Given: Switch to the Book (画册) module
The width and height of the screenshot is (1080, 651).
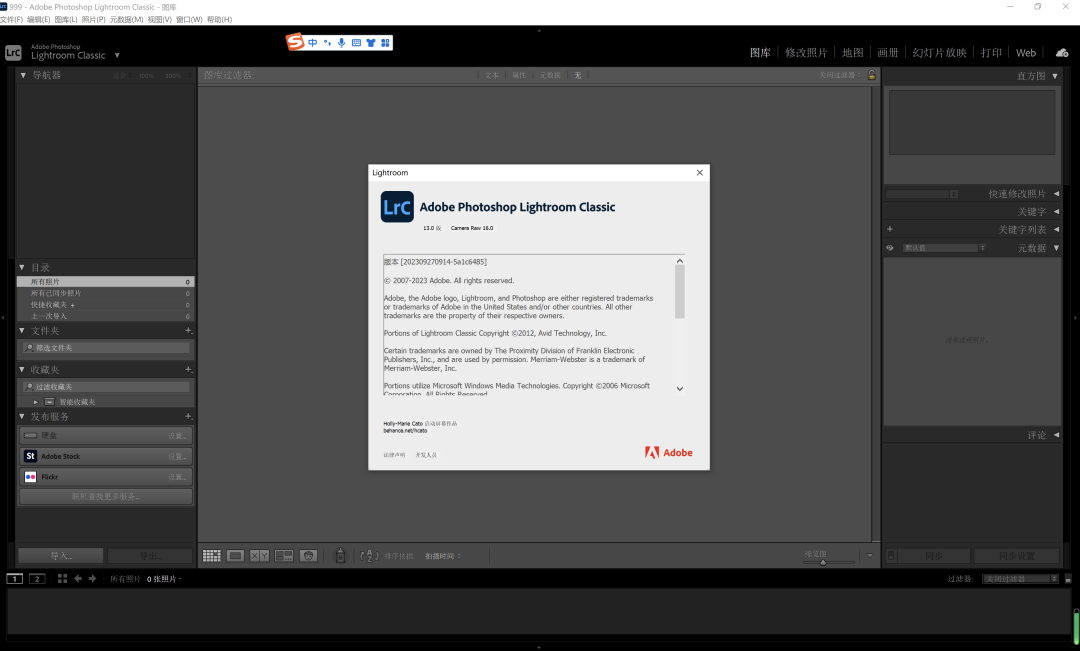Looking at the screenshot, I should 888,52.
